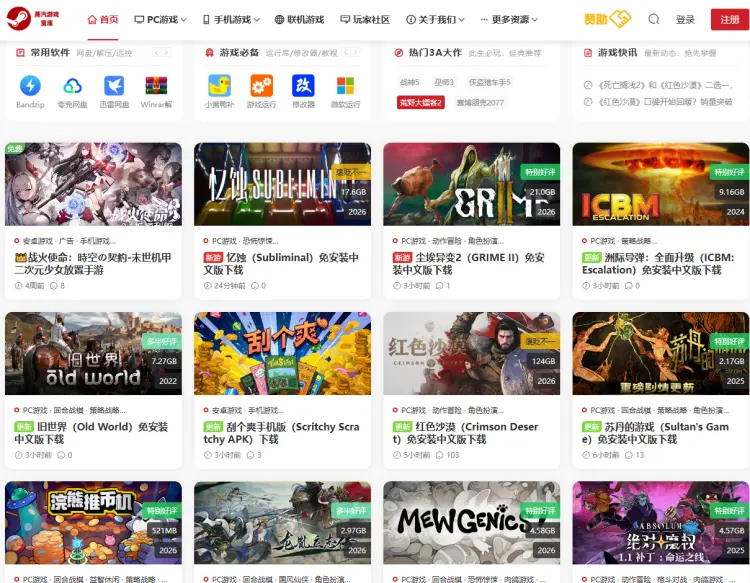The image size is (750, 583).
Task: Click the 刮个爽 cover image
Action: 282,353
